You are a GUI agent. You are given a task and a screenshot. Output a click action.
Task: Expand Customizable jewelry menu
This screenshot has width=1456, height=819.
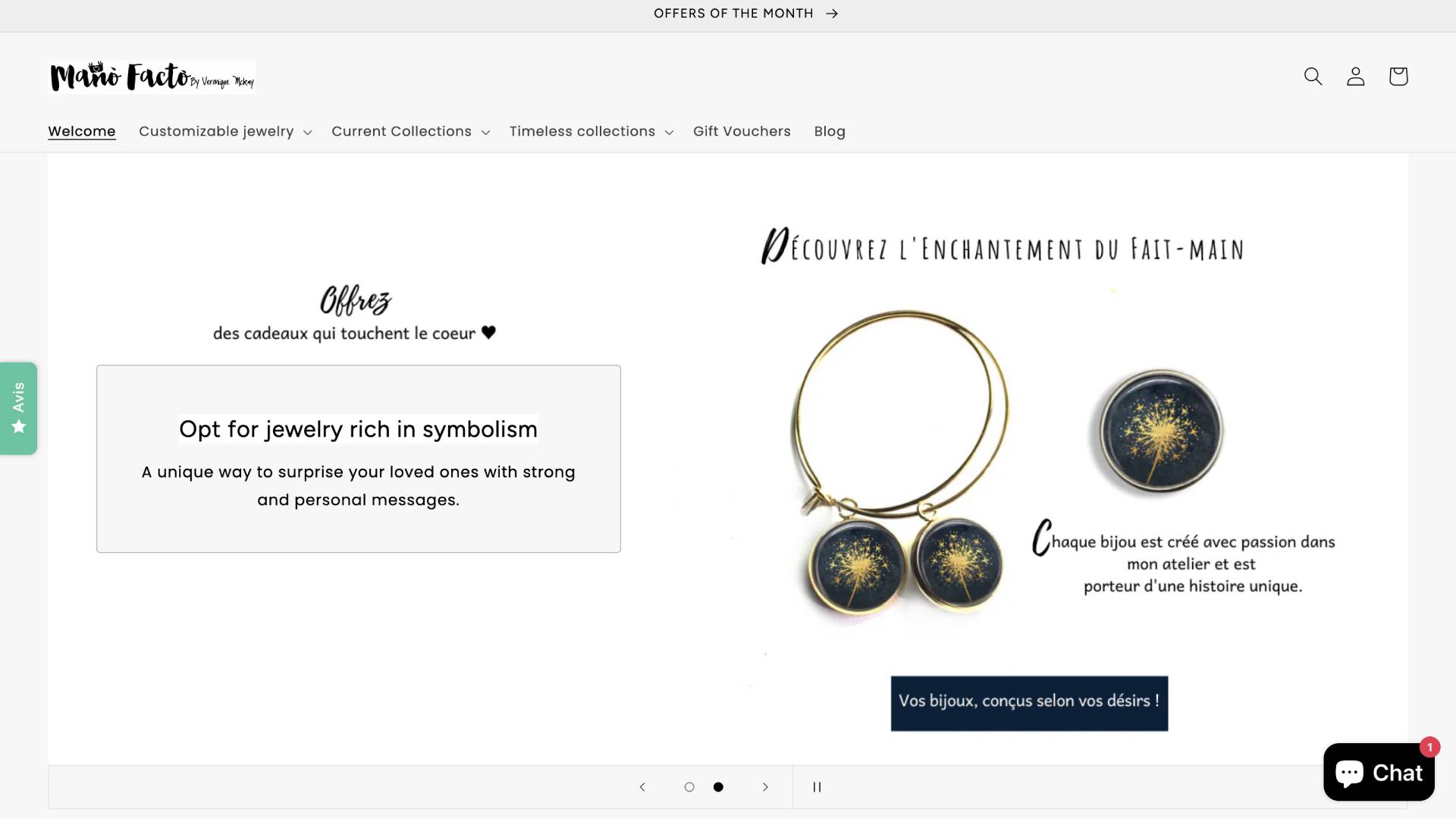coord(225,131)
